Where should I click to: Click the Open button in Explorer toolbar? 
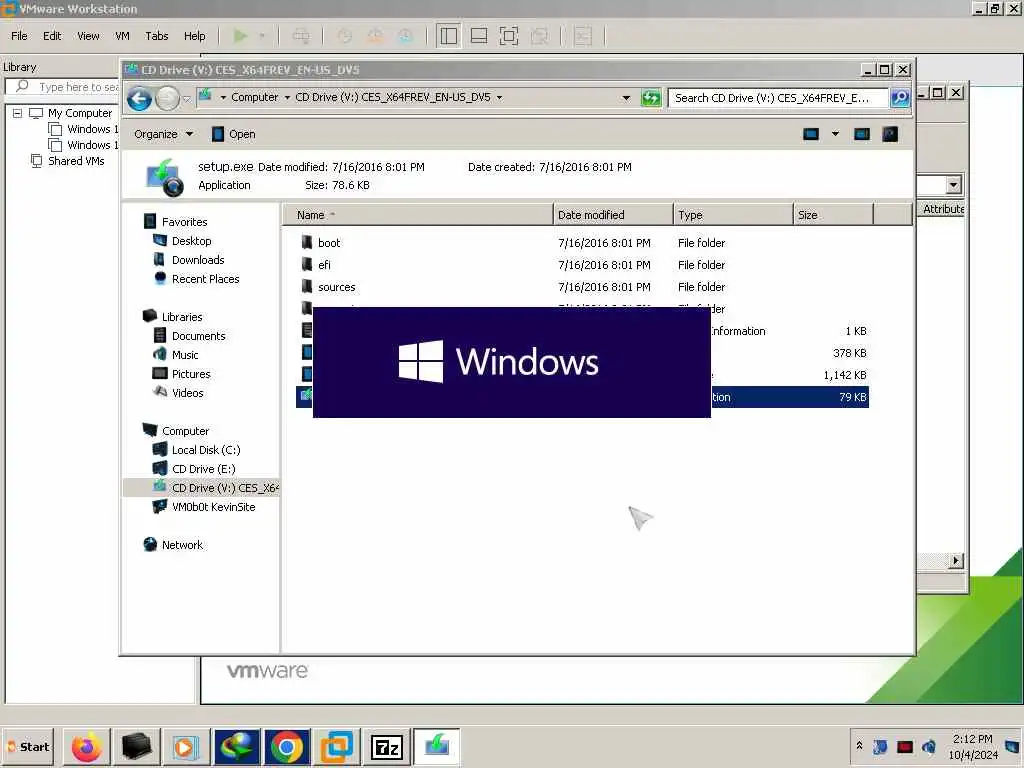(x=234, y=134)
